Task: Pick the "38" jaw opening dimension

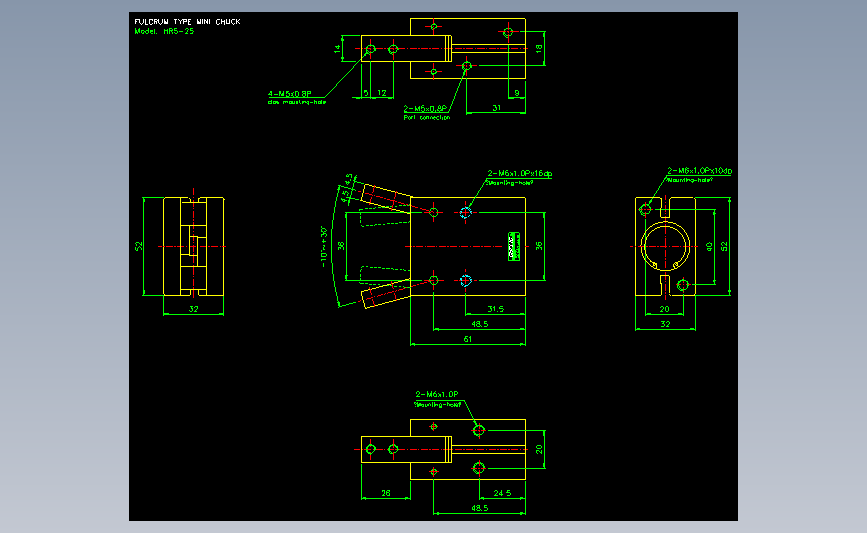Action: (342, 246)
